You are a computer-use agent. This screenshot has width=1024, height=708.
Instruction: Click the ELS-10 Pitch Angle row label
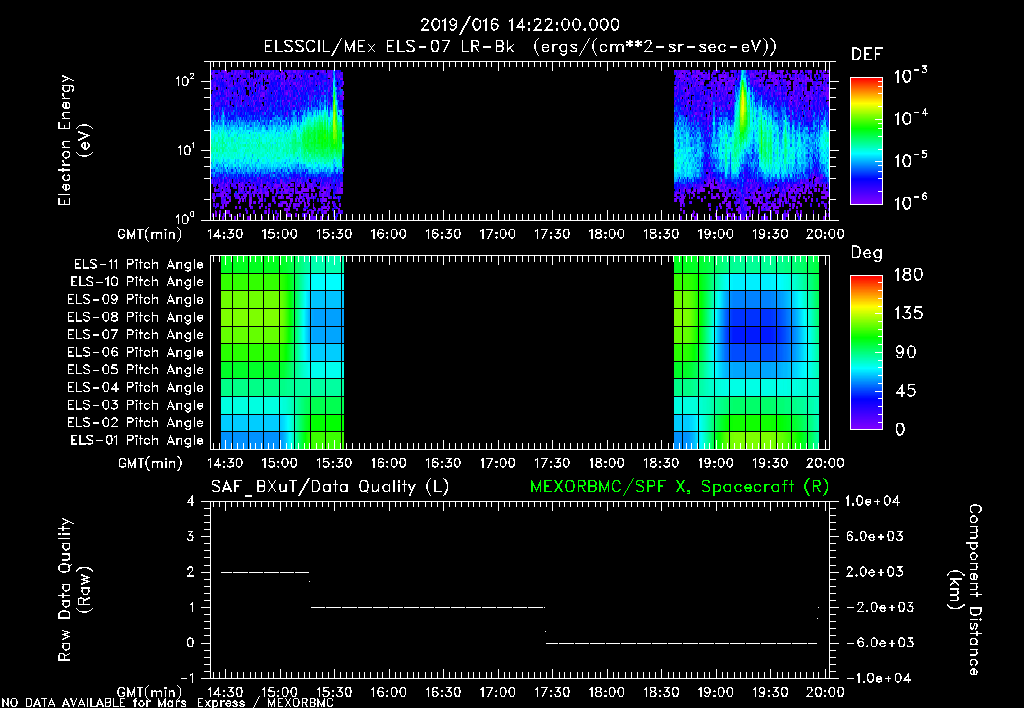[137, 282]
